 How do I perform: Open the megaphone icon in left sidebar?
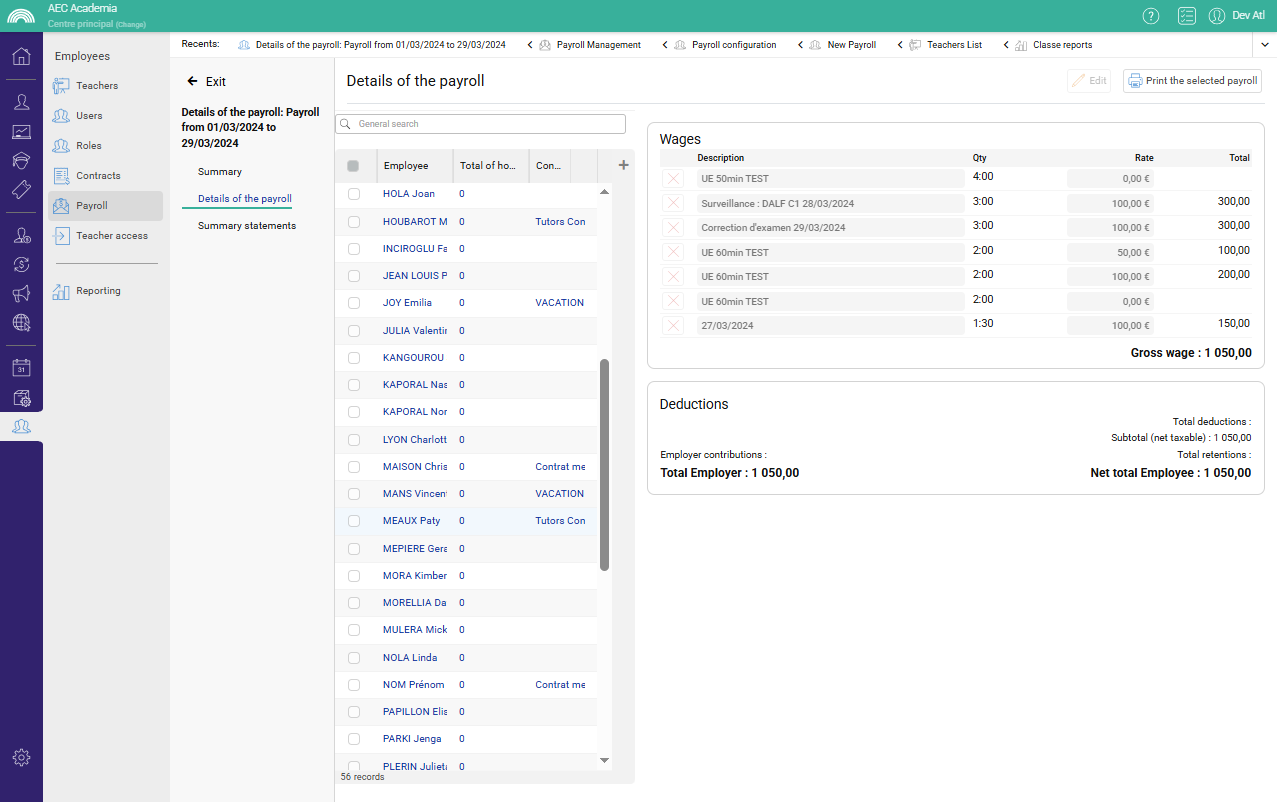tap(21, 293)
